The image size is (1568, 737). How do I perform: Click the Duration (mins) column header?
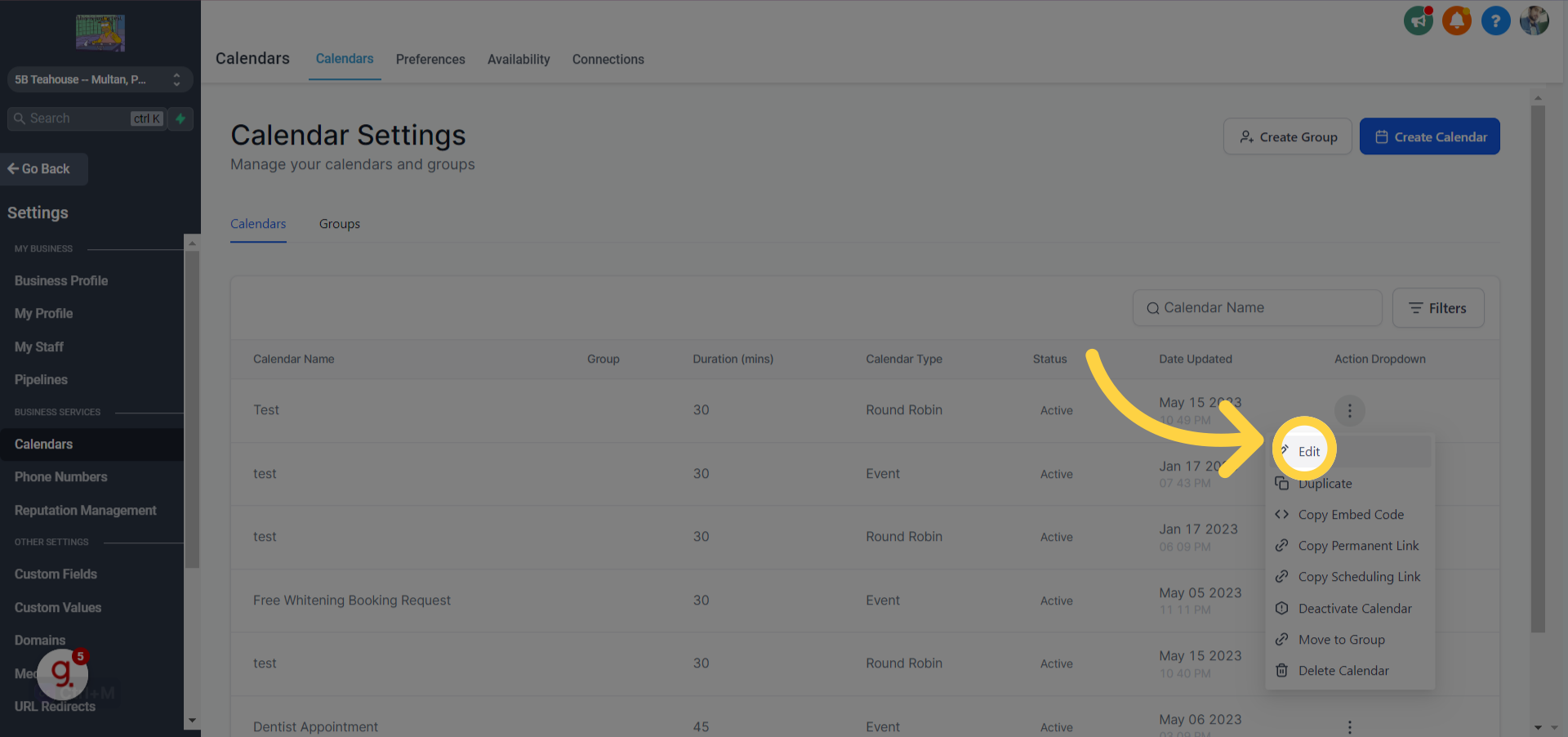click(733, 360)
